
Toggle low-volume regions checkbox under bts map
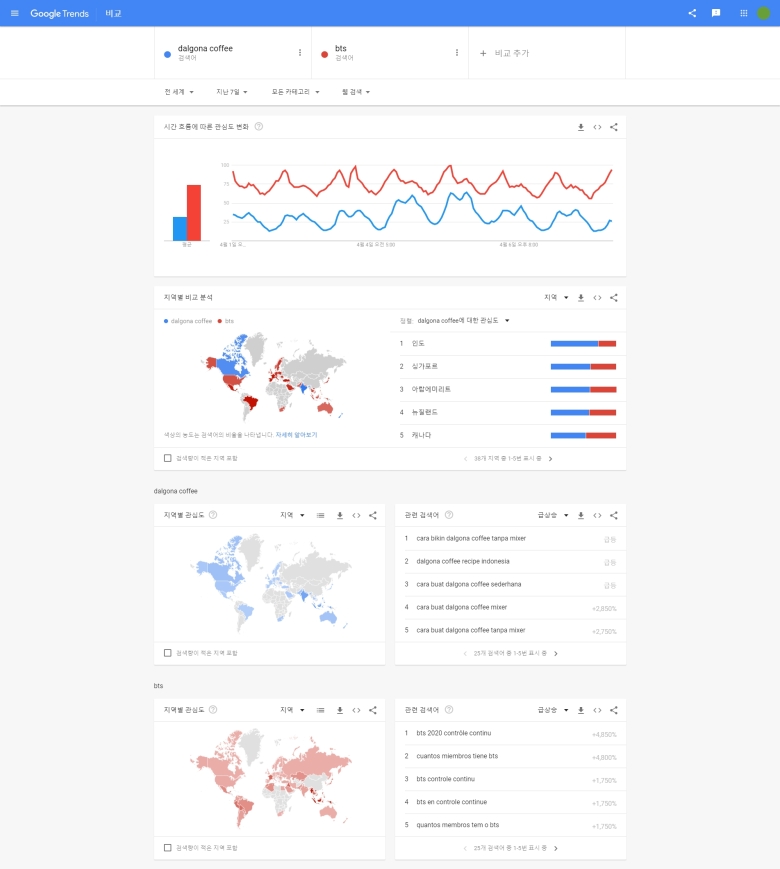pos(168,848)
